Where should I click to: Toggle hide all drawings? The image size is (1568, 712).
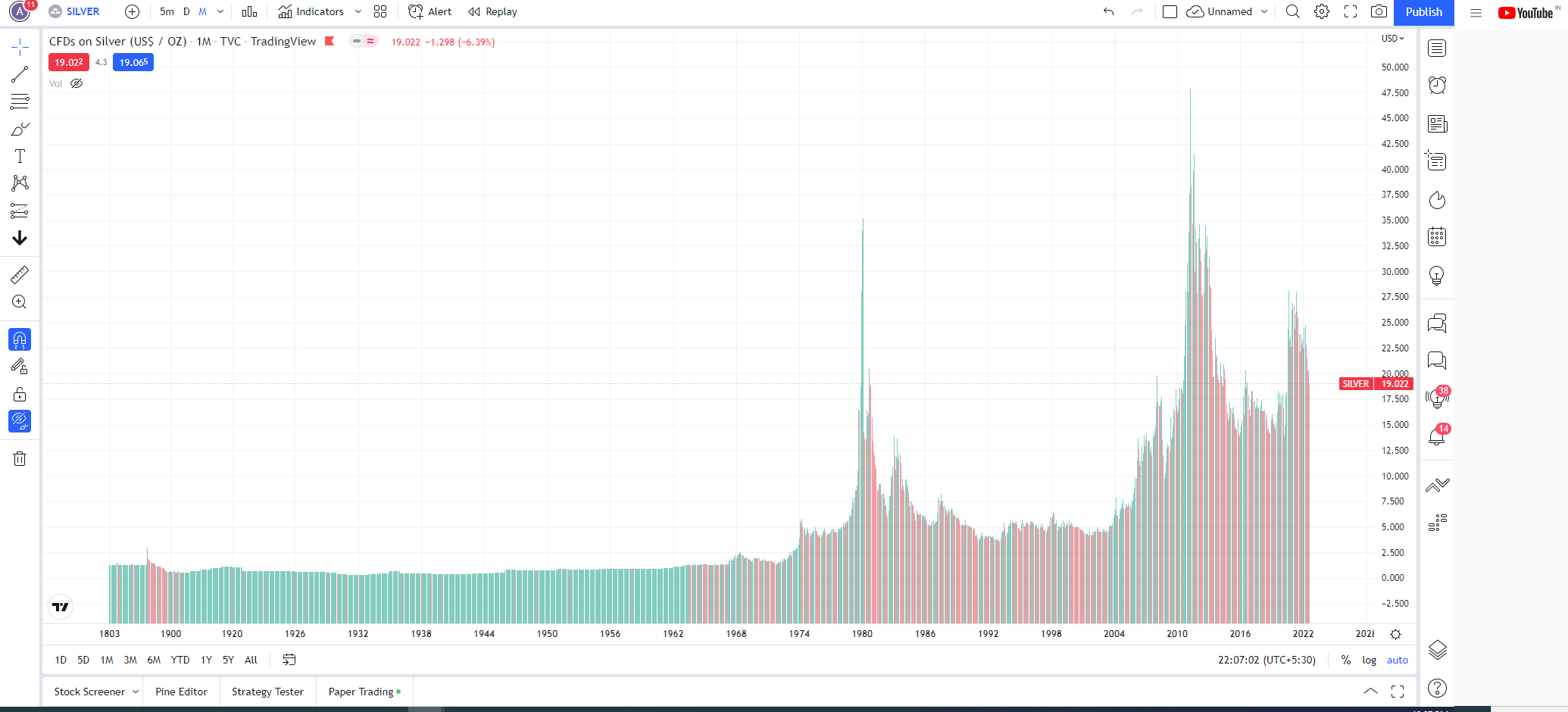(20, 421)
